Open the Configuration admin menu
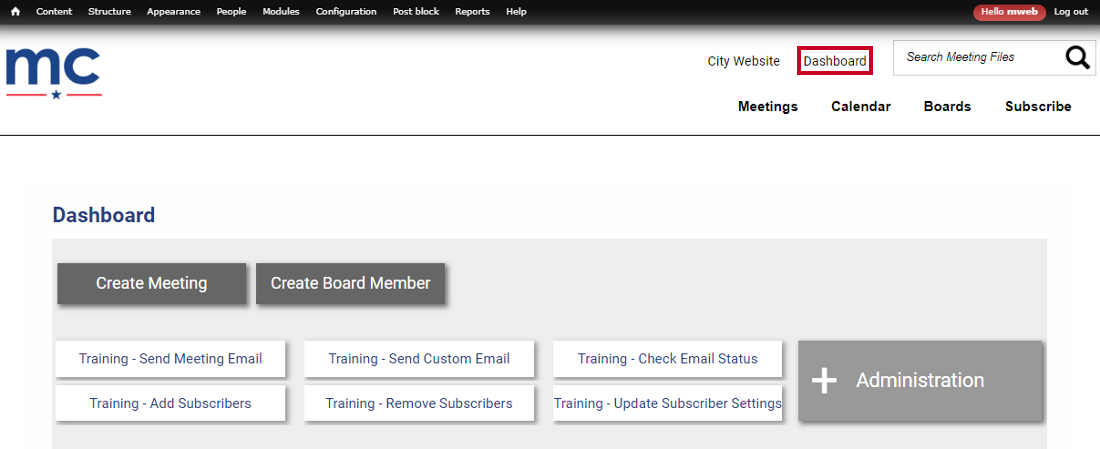This screenshot has height=449, width=1100. click(346, 12)
